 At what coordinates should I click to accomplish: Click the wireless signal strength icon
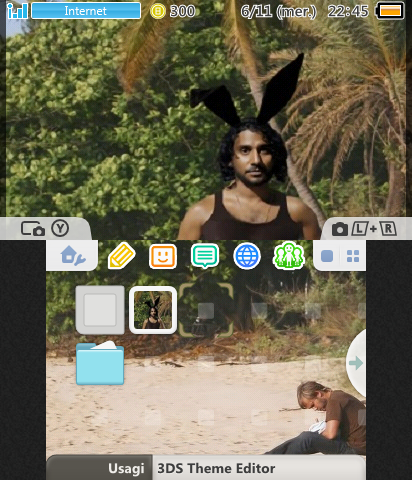(x=17, y=11)
